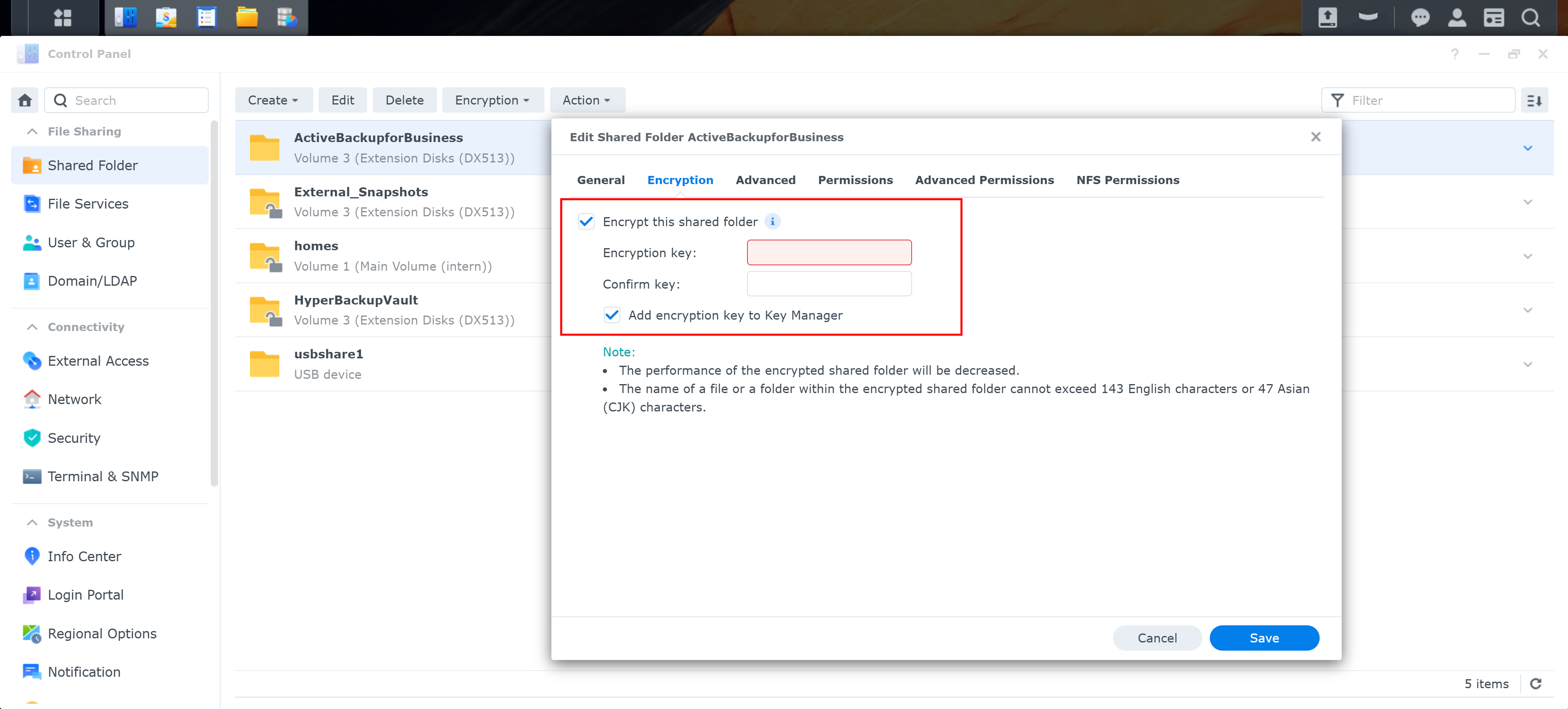1568x709 pixels.
Task: Collapse the Connectivity section
Action: (x=32, y=327)
